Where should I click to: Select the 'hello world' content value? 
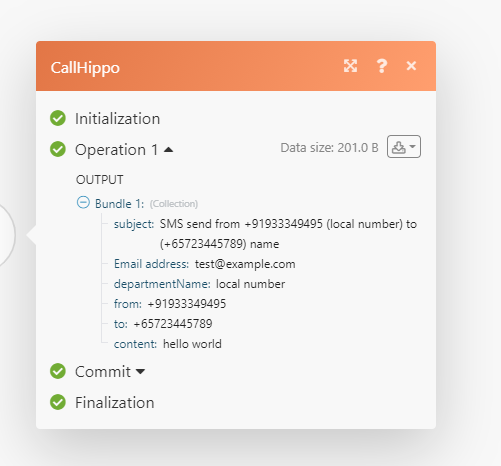[x=192, y=344]
